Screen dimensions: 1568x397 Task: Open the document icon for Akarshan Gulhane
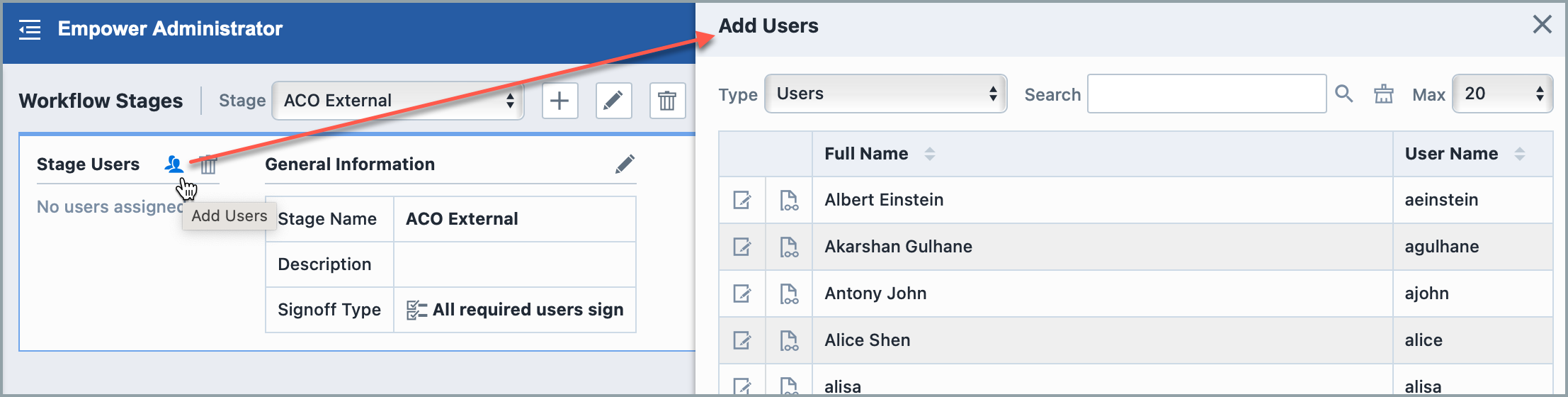point(788,247)
